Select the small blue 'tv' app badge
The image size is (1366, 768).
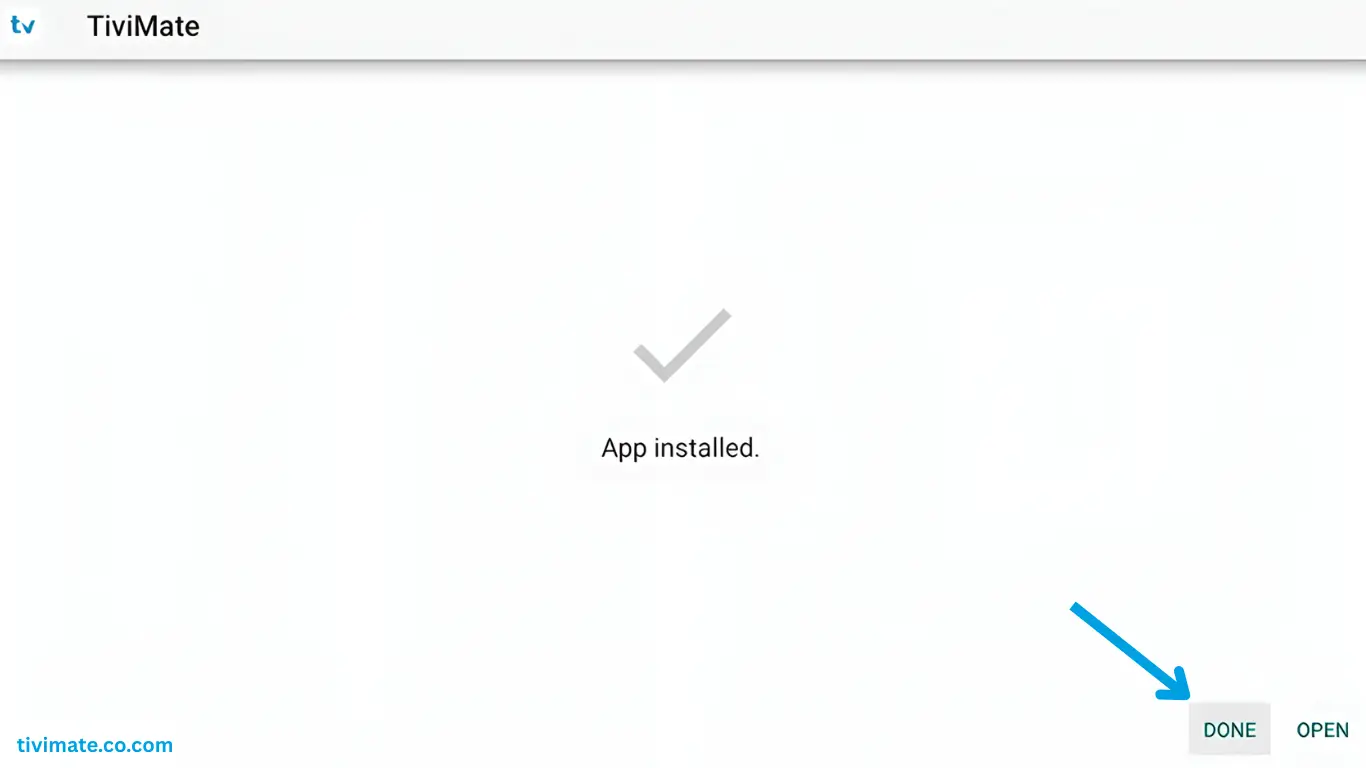[22, 25]
